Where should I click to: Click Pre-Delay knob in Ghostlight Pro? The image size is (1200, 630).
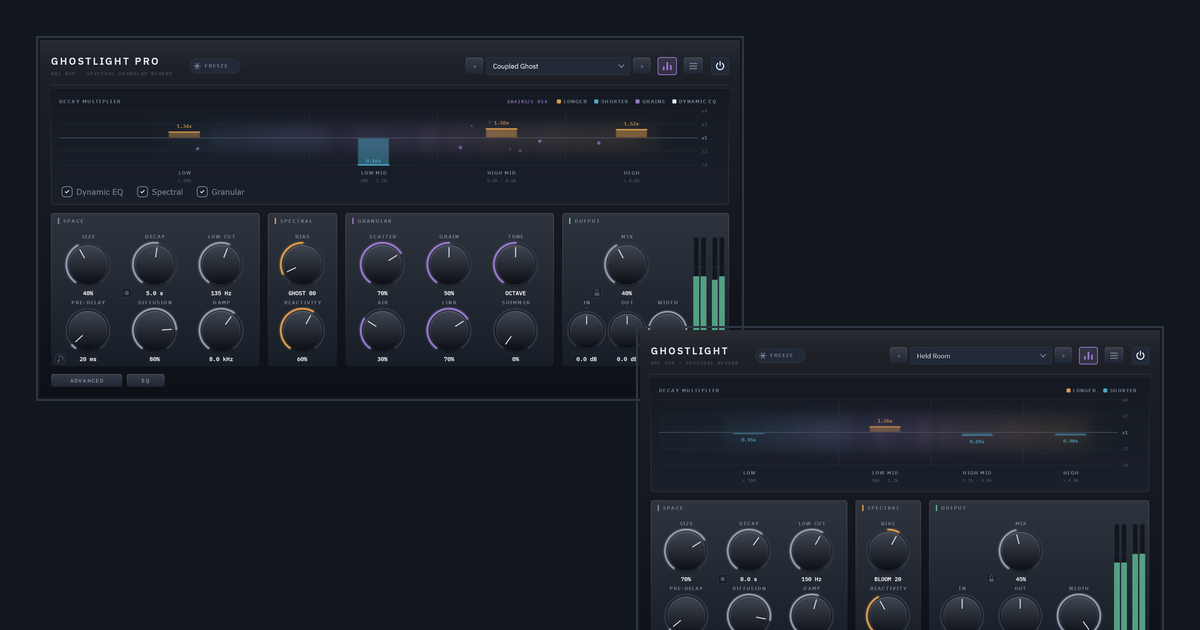coord(88,330)
